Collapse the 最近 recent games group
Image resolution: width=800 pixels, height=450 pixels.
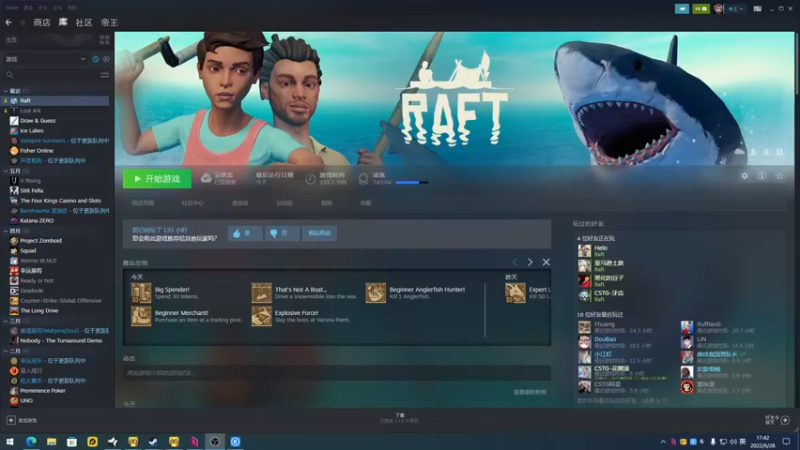point(6,91)
